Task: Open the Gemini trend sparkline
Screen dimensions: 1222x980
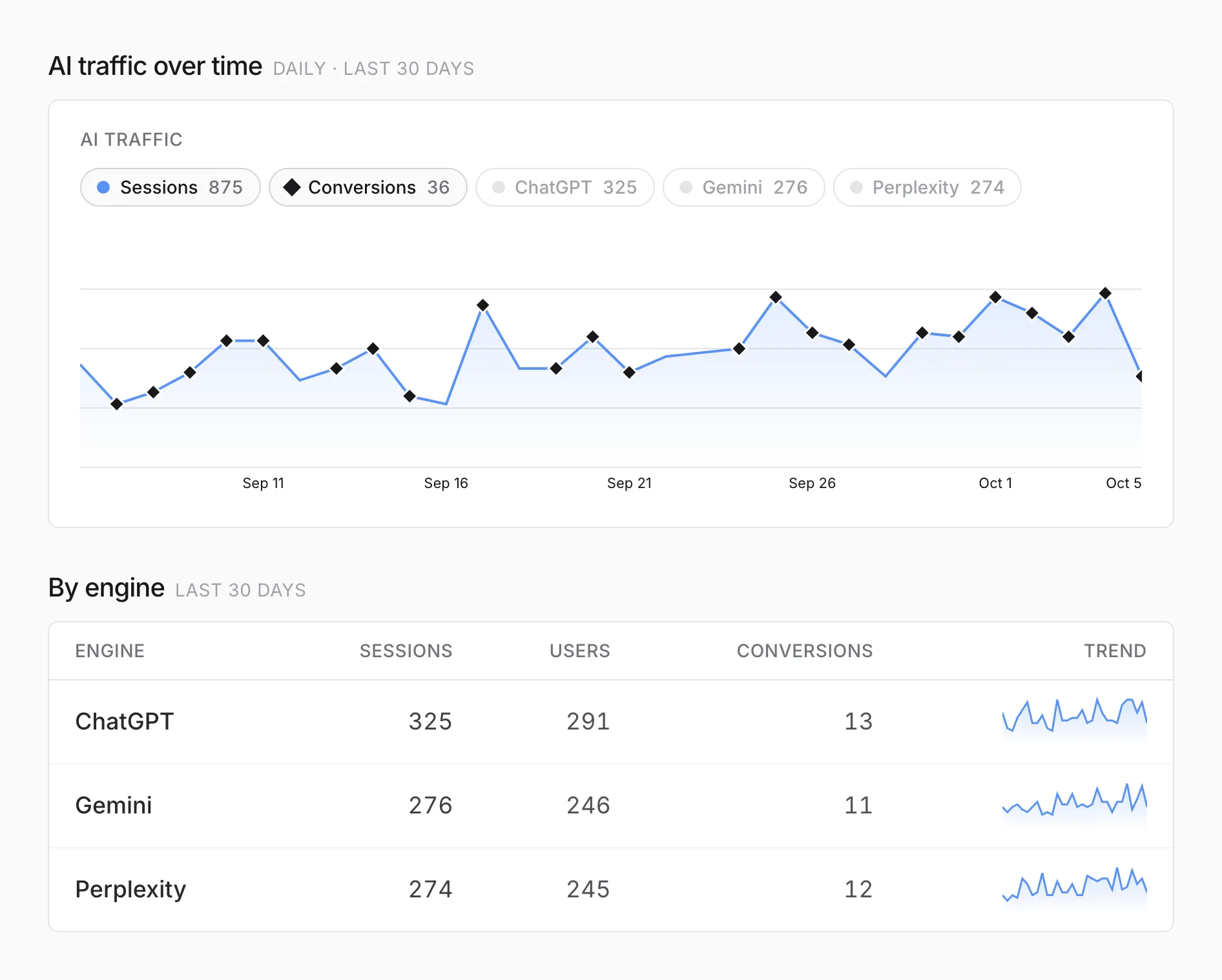Action: tap(1075, 803)
